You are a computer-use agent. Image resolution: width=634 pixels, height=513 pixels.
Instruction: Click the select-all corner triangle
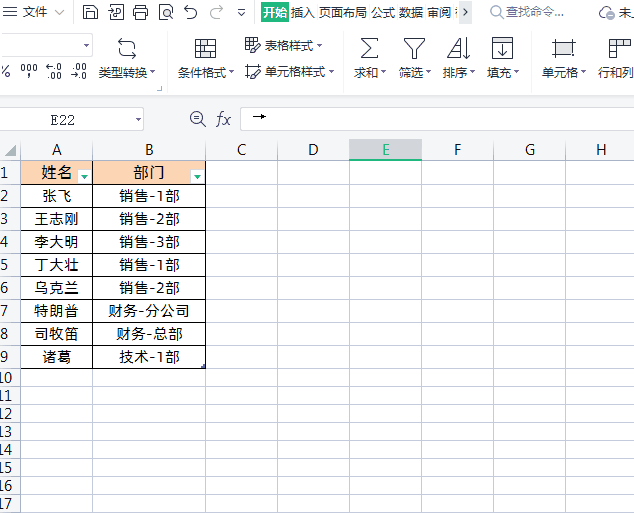(10, 150)
